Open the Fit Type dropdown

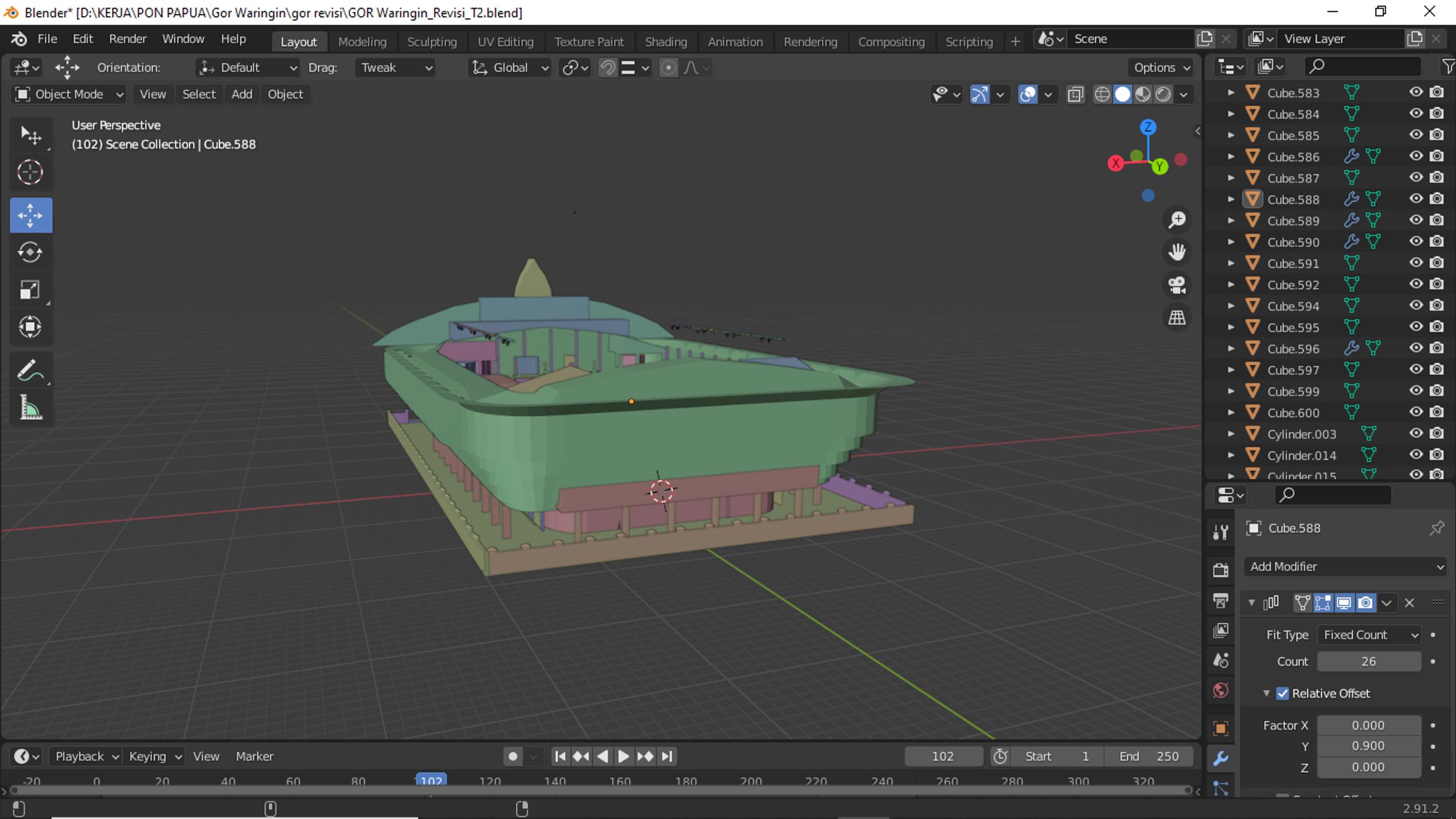1369,635
